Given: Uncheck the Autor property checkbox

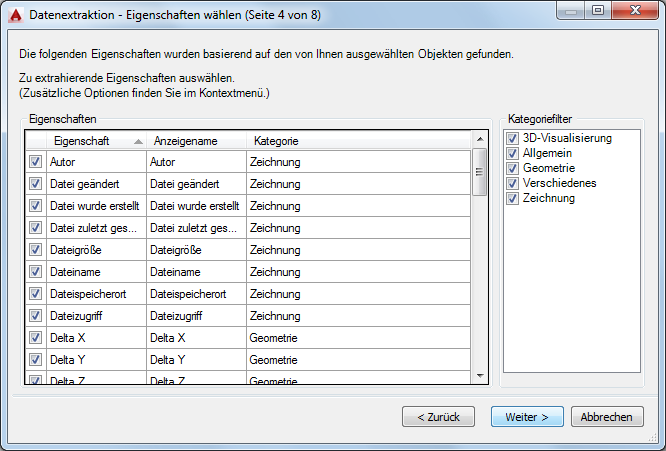Looking at the screenshot, I should [36, 161].
